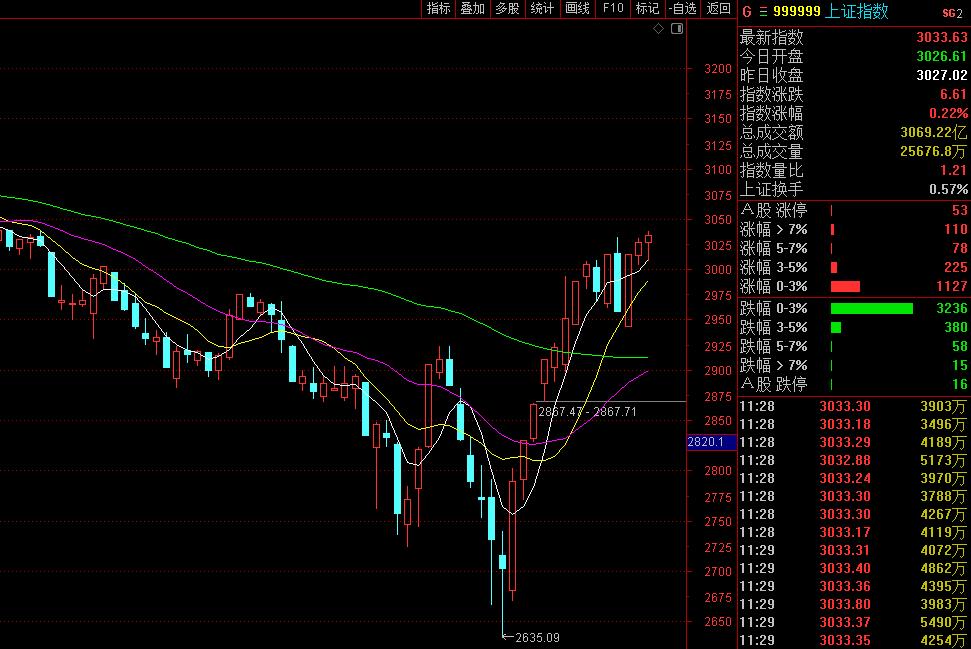This screenshot has height=649, width=971.
Task: Click 最新指数 value 3033.63
Action: (942, 37)
